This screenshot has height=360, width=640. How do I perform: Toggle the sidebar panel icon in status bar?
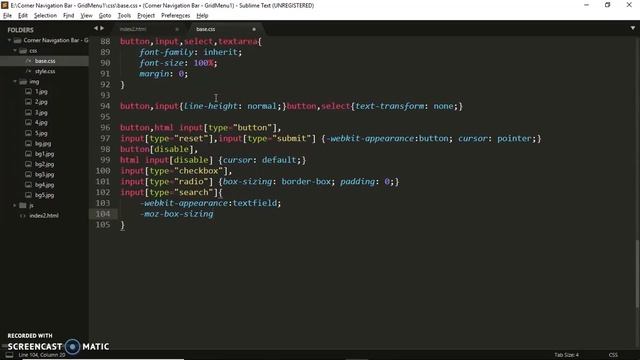click(x=9, y=355)
